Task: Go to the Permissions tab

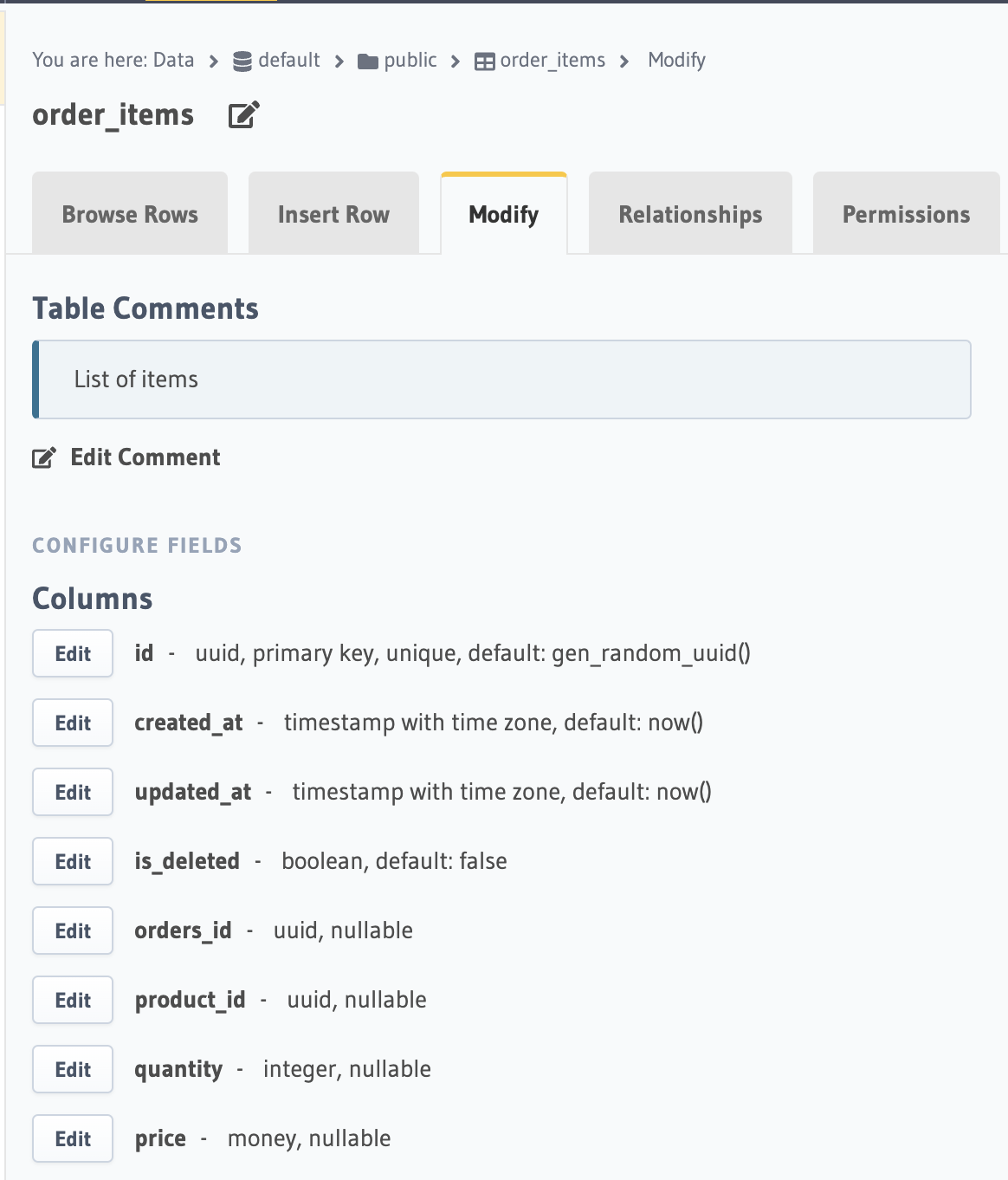Action: click(906, 214)
